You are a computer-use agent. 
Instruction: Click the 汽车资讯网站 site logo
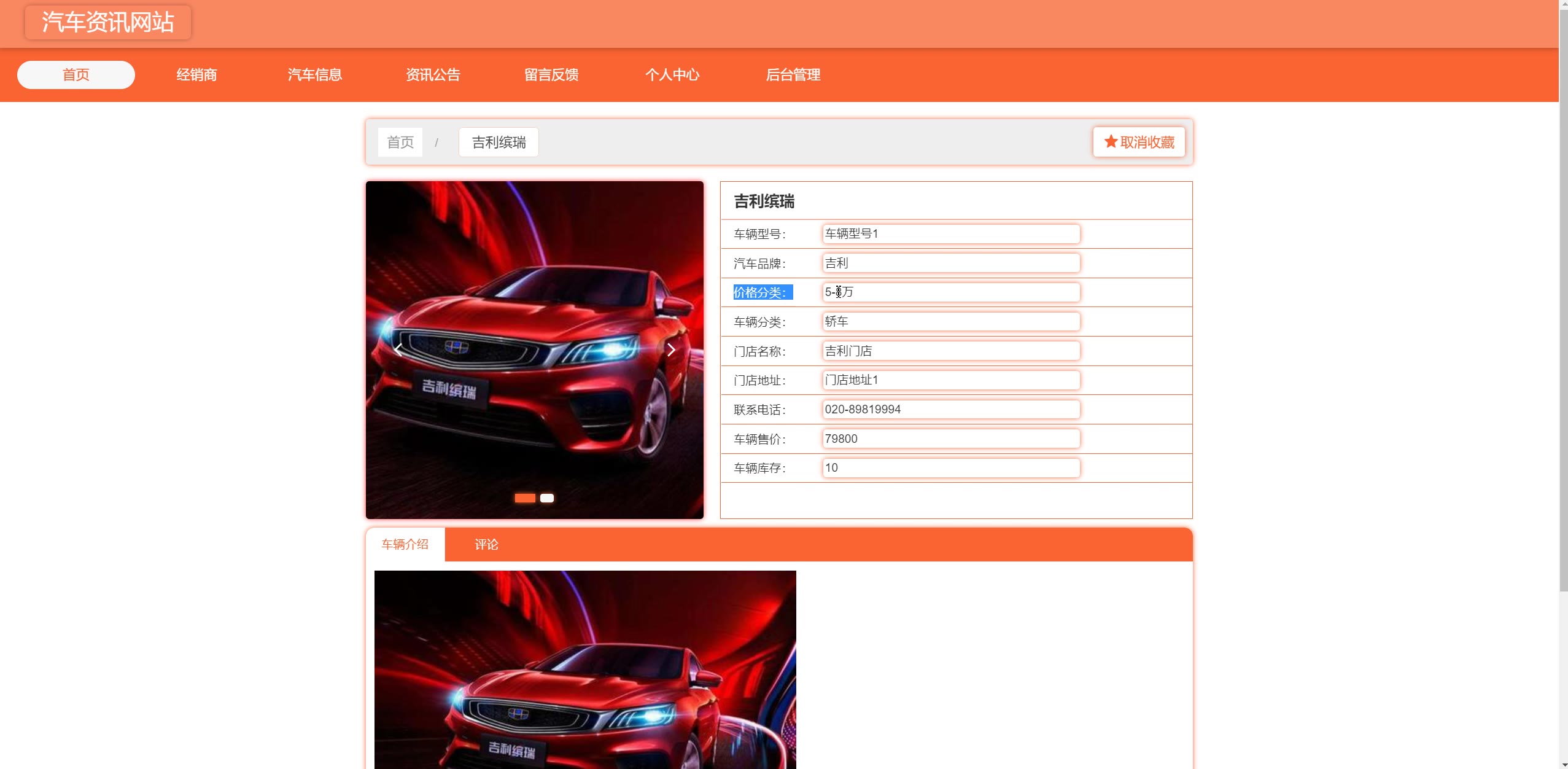pos(108,22)
